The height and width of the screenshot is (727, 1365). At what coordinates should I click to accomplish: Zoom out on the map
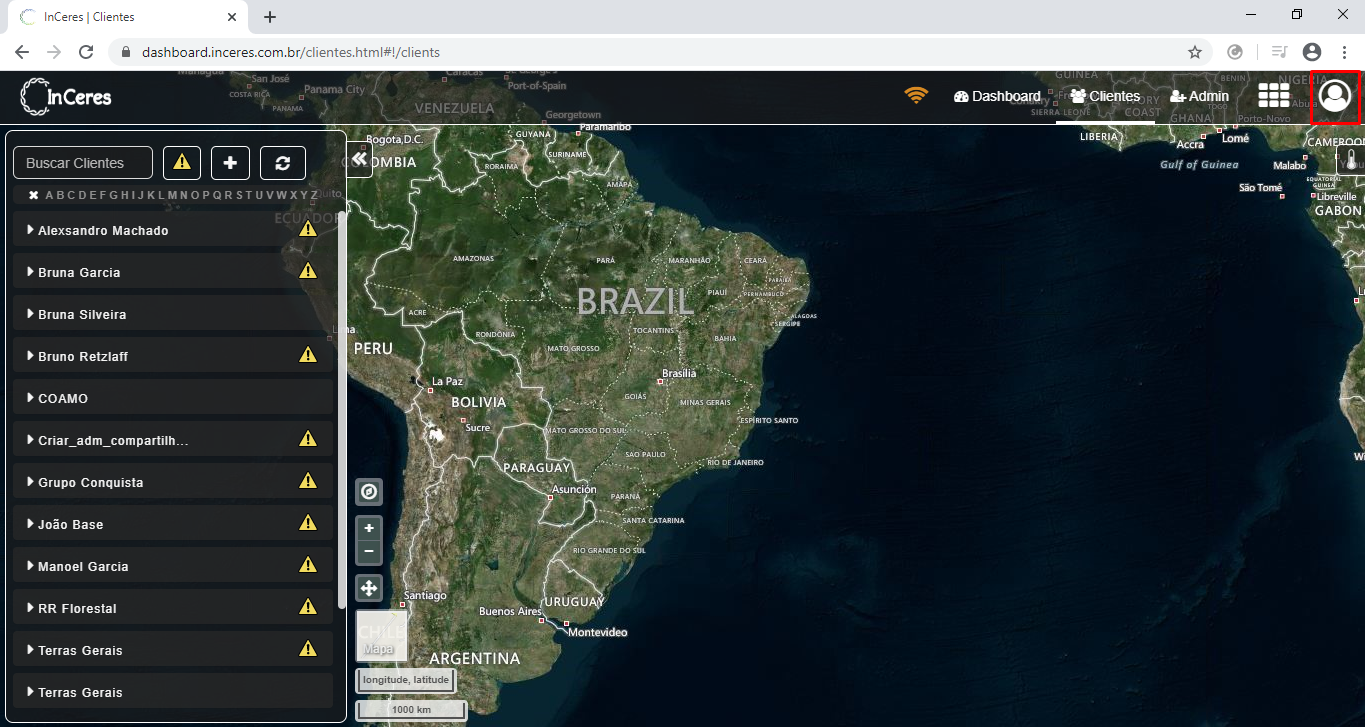pyautogui.click(x=369, y=551)
